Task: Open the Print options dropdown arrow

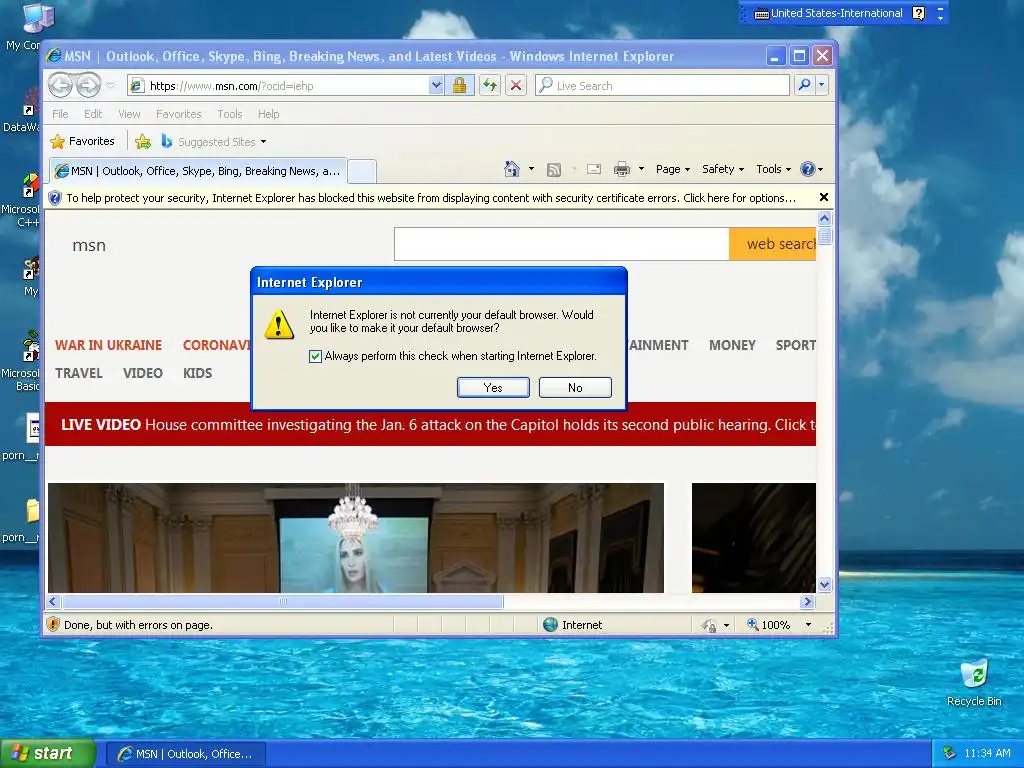Action: [641, 169]
